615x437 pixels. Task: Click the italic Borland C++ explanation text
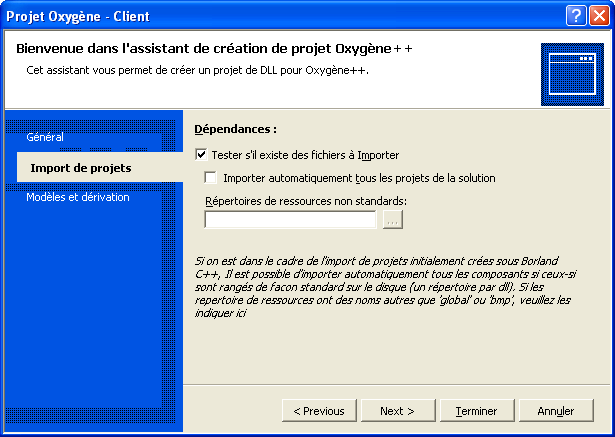coord(386,287)
